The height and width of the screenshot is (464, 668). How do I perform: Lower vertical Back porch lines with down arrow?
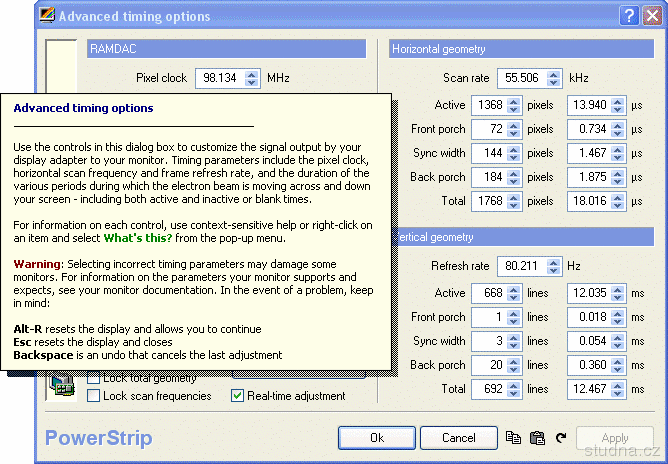pos(514,370)
